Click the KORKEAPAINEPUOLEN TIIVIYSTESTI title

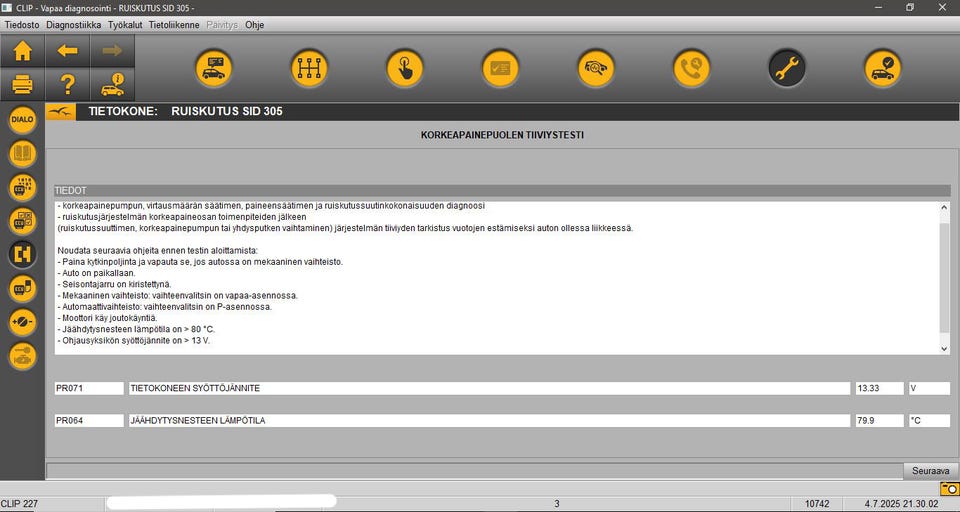click(502, 135)
